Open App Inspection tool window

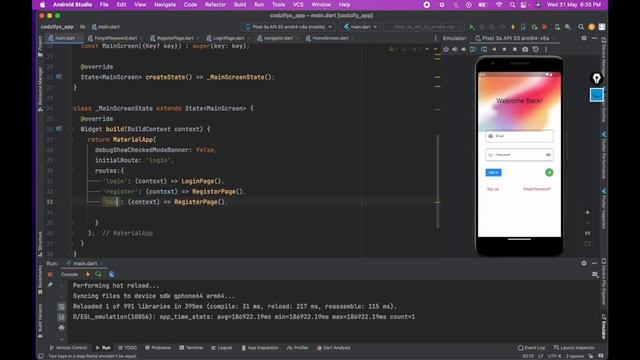click(260, 348)
